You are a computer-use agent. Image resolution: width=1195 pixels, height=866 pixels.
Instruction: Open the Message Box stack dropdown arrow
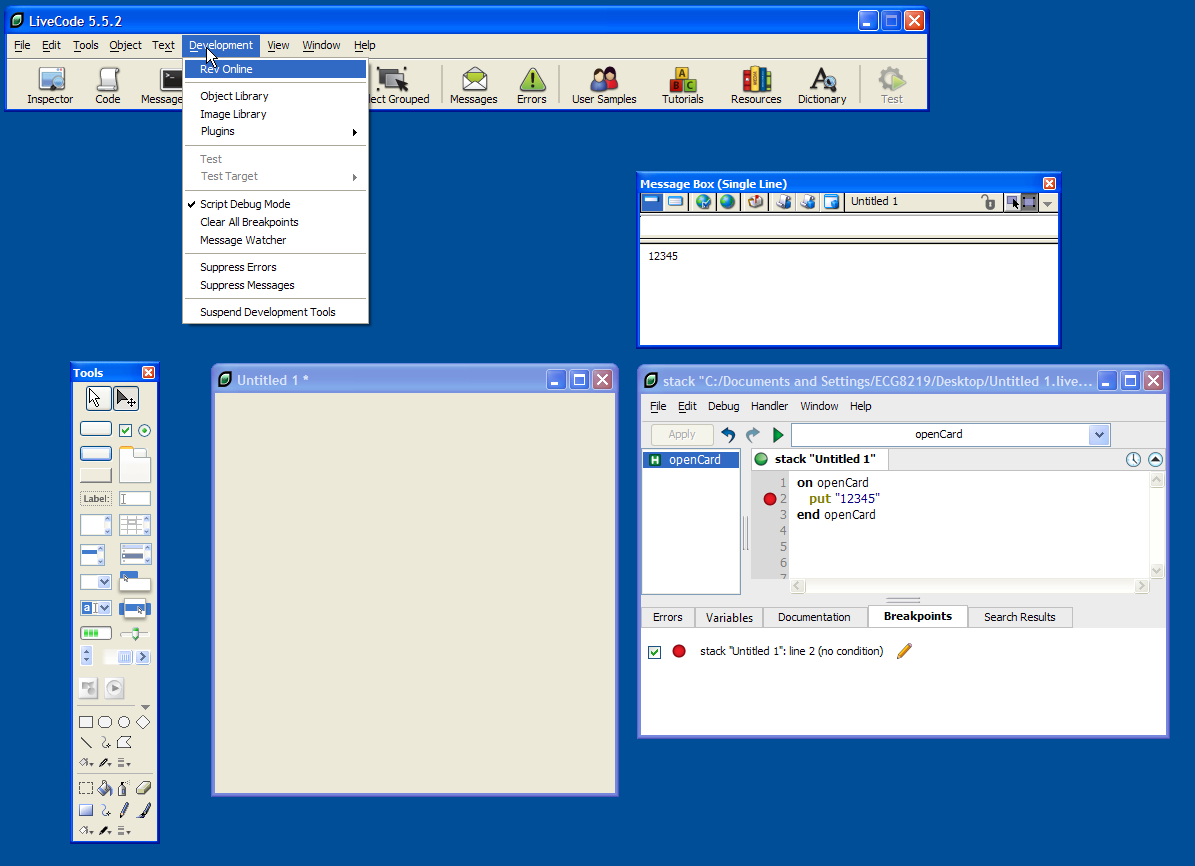pos(1047,202)
